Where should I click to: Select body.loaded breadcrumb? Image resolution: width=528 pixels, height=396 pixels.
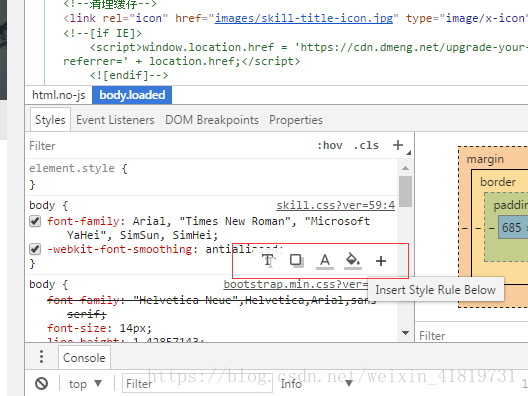coord(132,95)
